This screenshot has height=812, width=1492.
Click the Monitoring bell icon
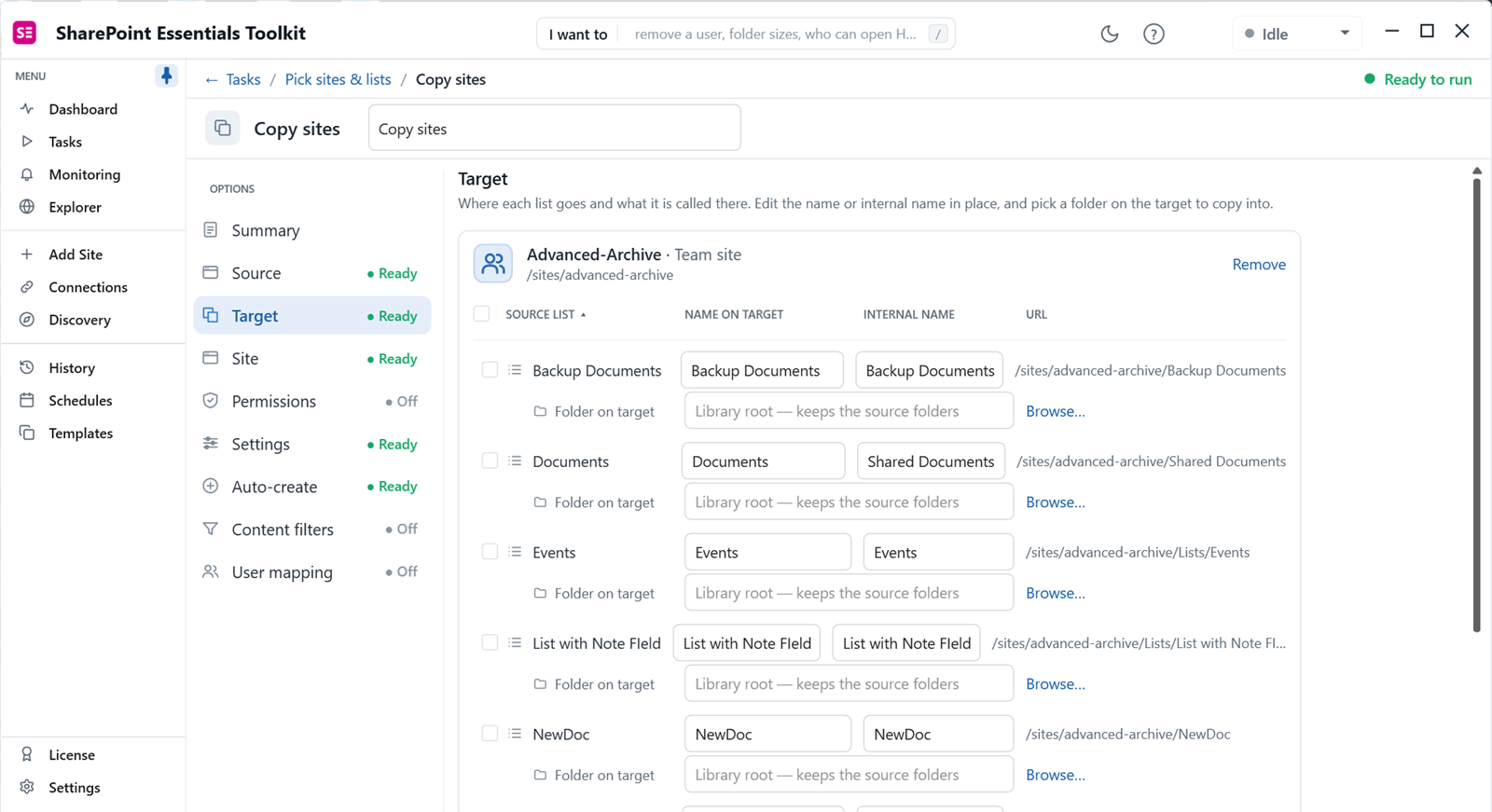[27, 174]
